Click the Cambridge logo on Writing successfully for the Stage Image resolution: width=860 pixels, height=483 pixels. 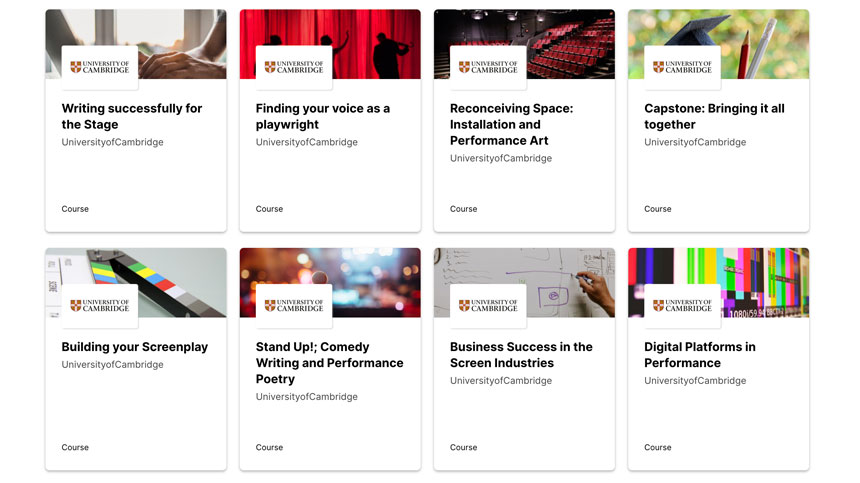[99, 67]
